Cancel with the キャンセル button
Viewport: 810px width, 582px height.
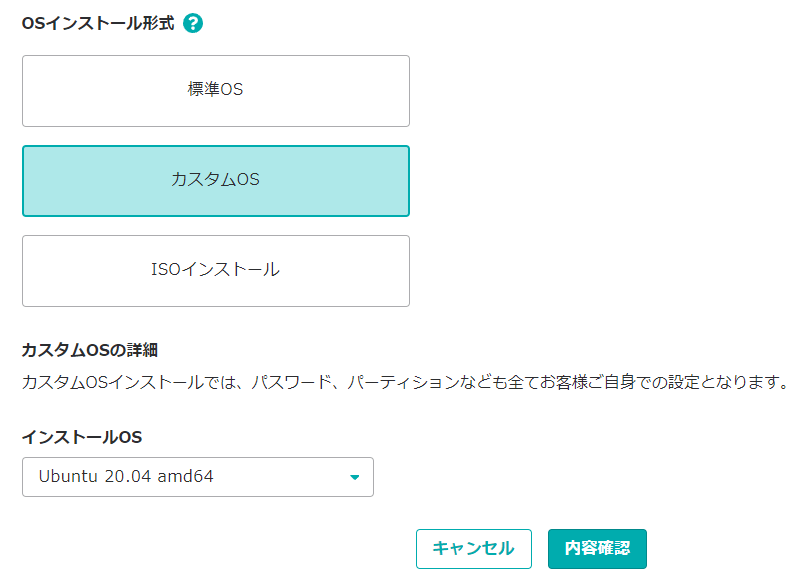474,548
